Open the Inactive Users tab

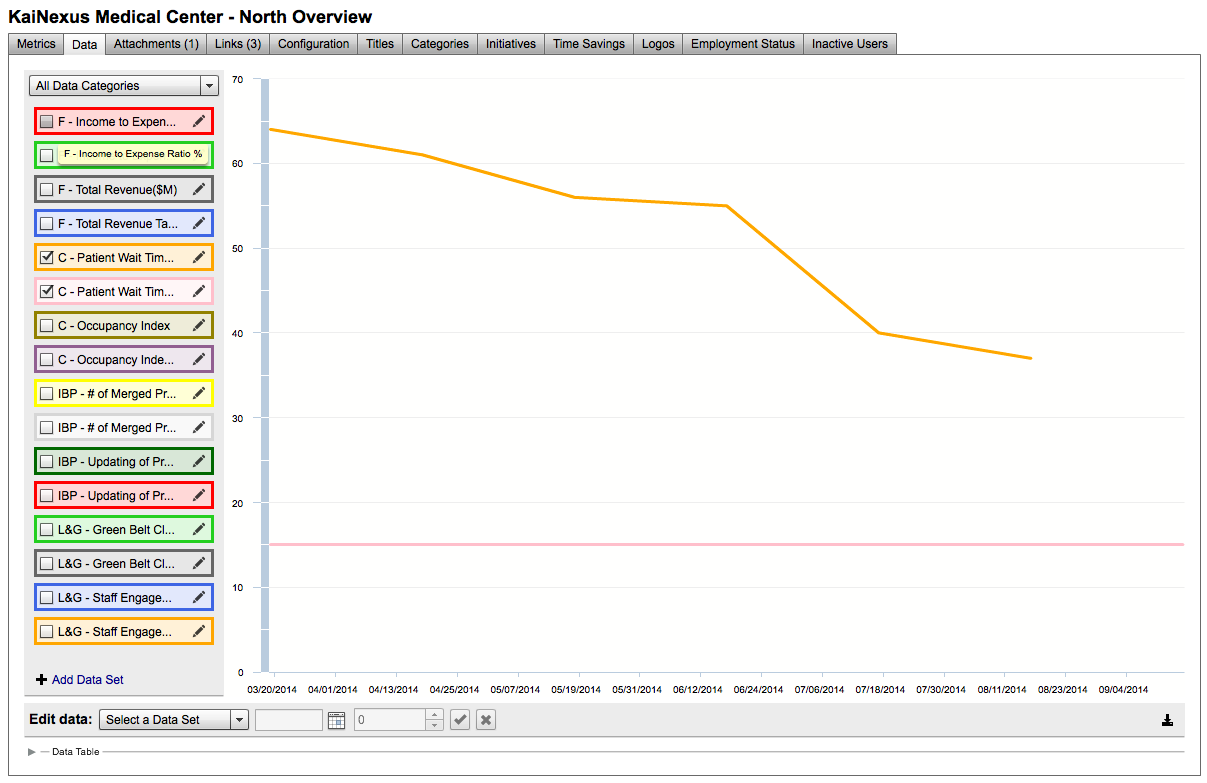(850, 44)
